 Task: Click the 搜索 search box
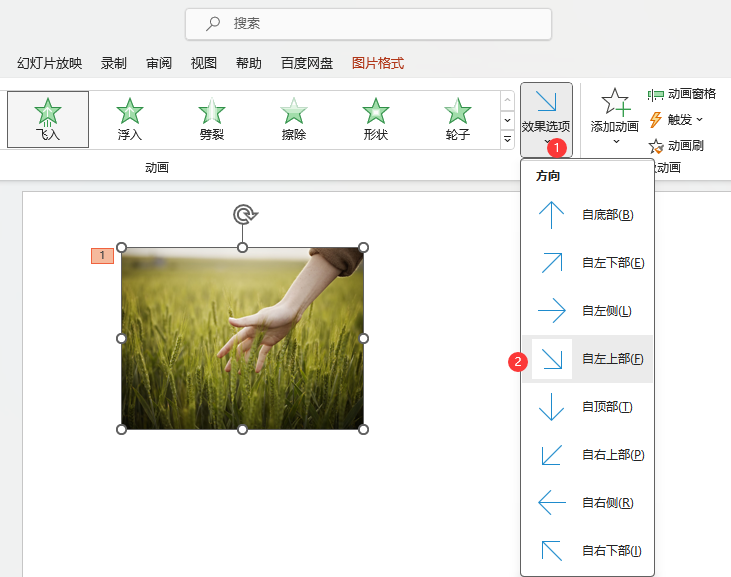coord(368,24)
